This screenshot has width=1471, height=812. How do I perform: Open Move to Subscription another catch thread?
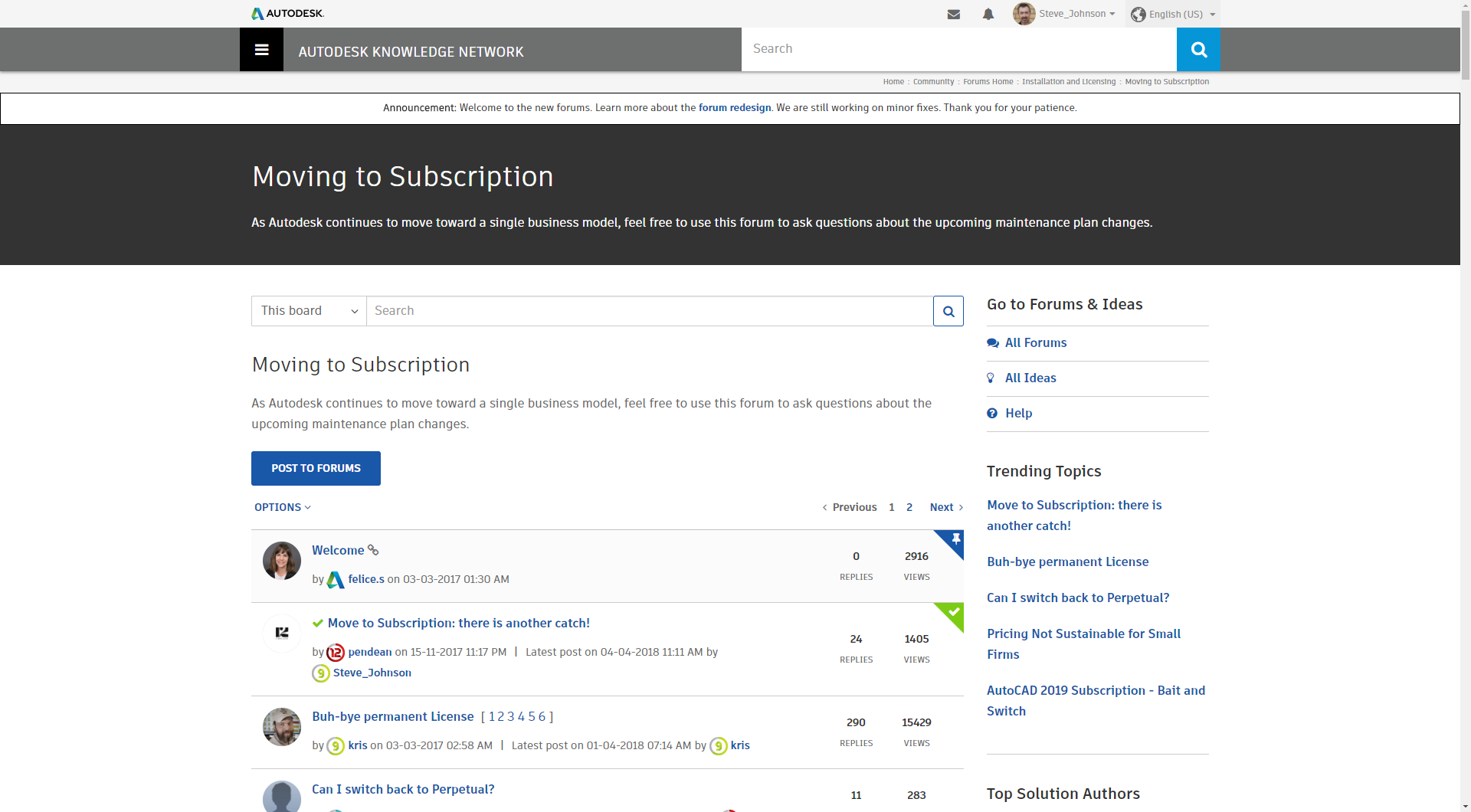point(459,623)
